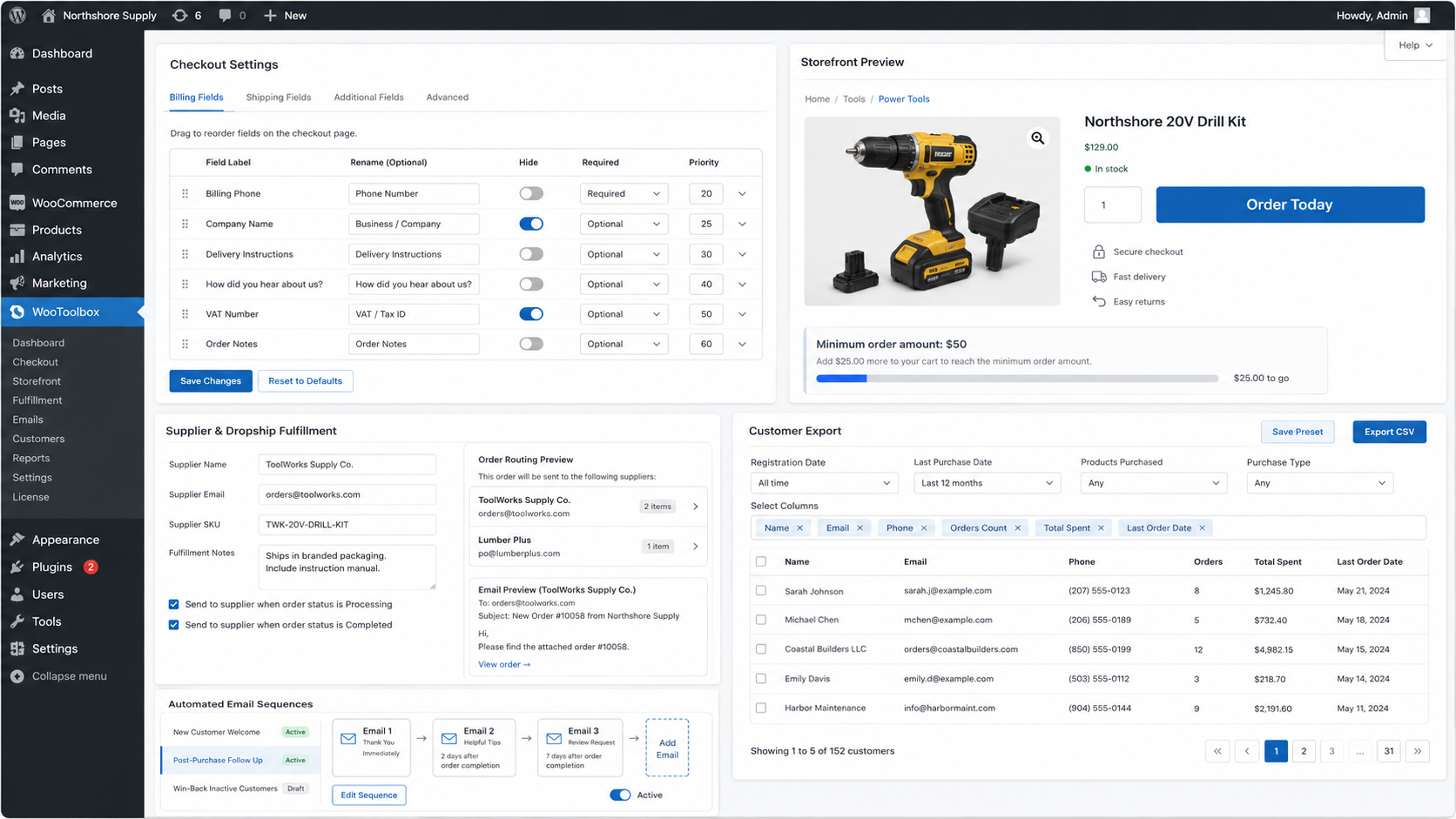Open Required dropdown for Billing Phone
The width and height of the screenshot is (1456, 819).
(x=624, y=193)
